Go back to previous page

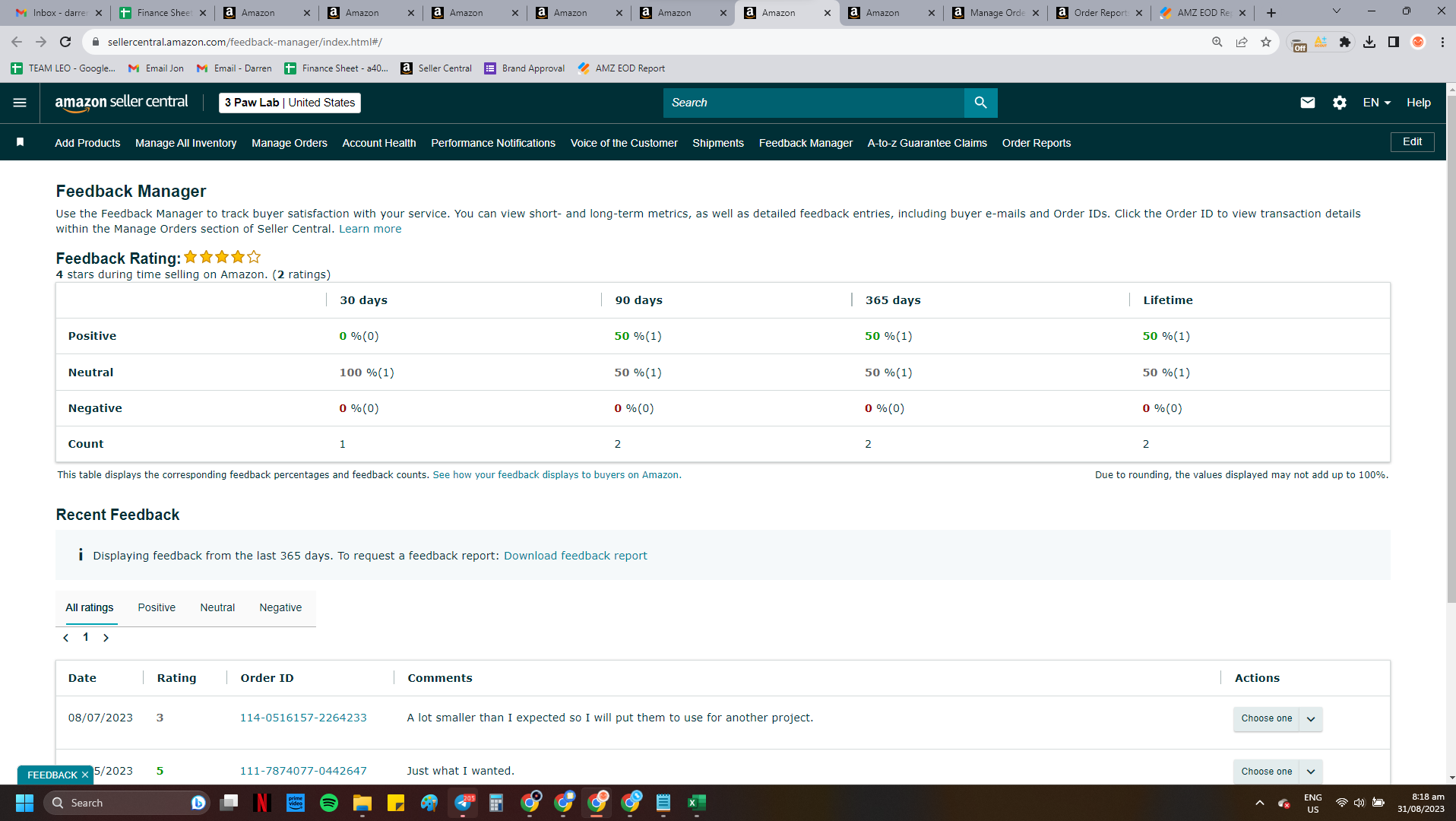coord(17,42)
